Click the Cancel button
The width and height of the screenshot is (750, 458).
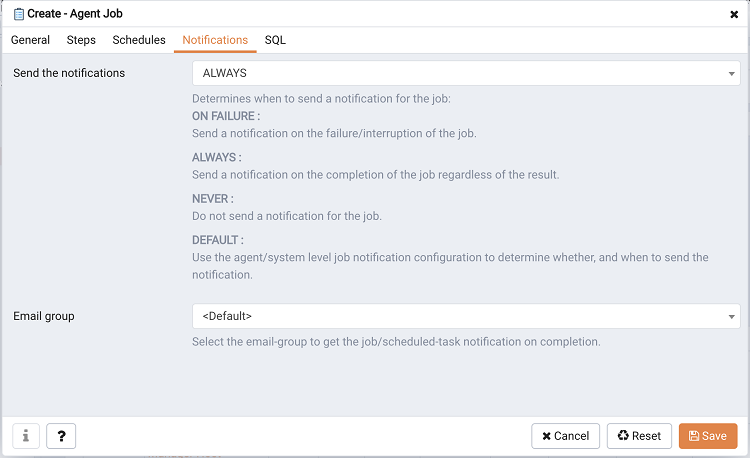[x=565, y=436]
